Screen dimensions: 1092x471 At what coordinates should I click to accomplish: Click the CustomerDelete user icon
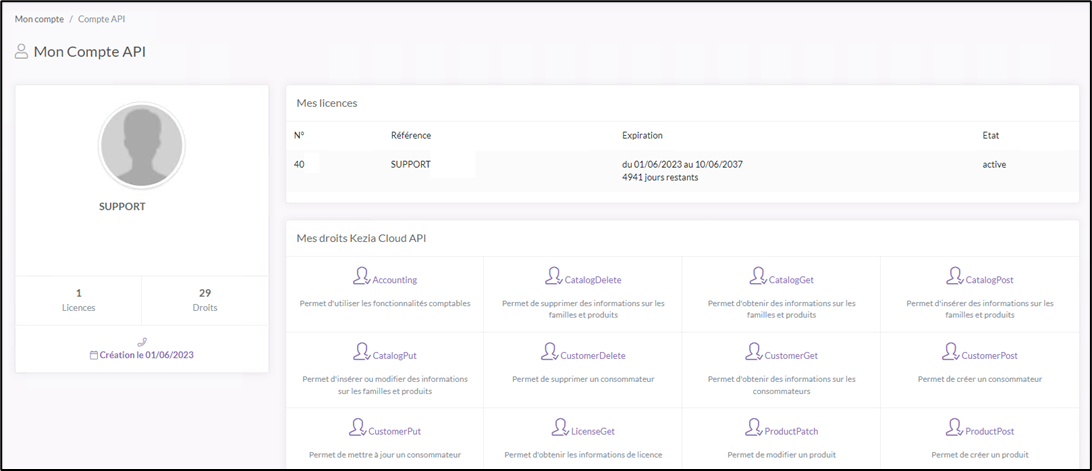[549, 352]
